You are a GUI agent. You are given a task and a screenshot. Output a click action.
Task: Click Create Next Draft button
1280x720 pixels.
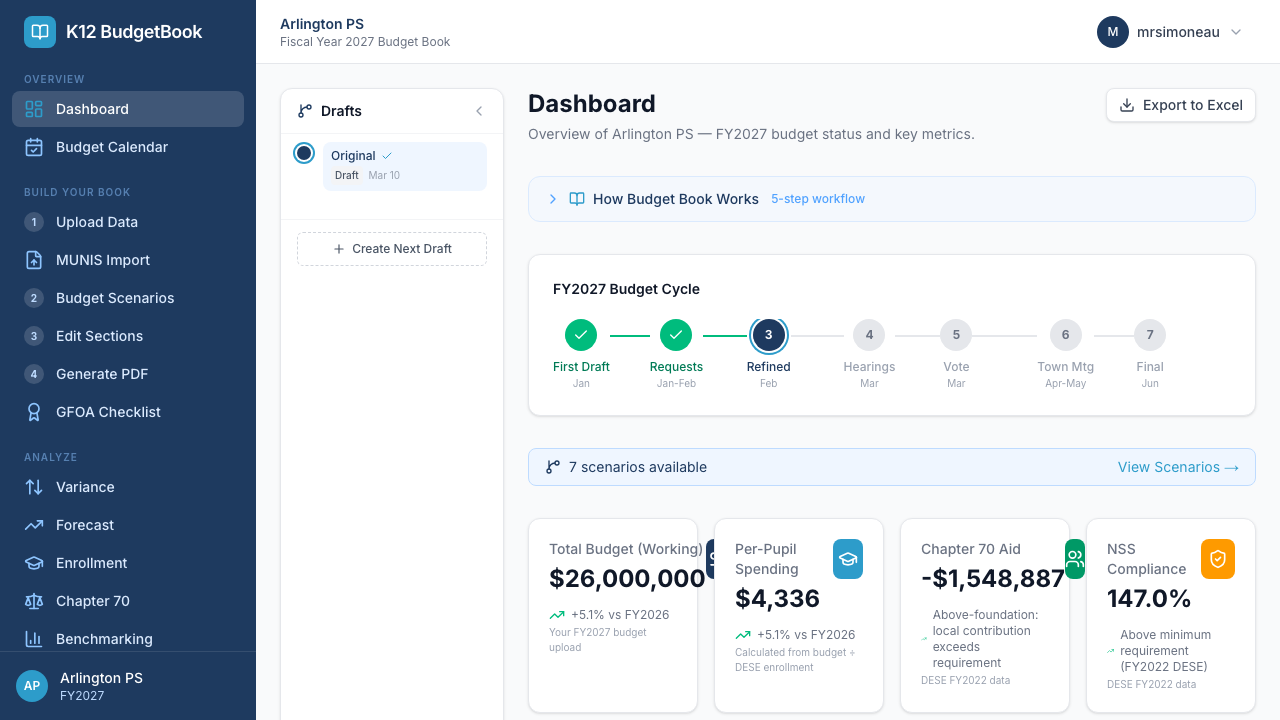point(392,249)
